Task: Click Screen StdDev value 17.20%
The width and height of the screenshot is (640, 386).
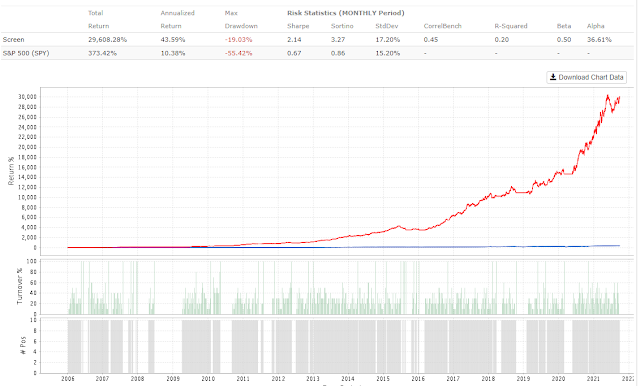Action: pos(388,40)
